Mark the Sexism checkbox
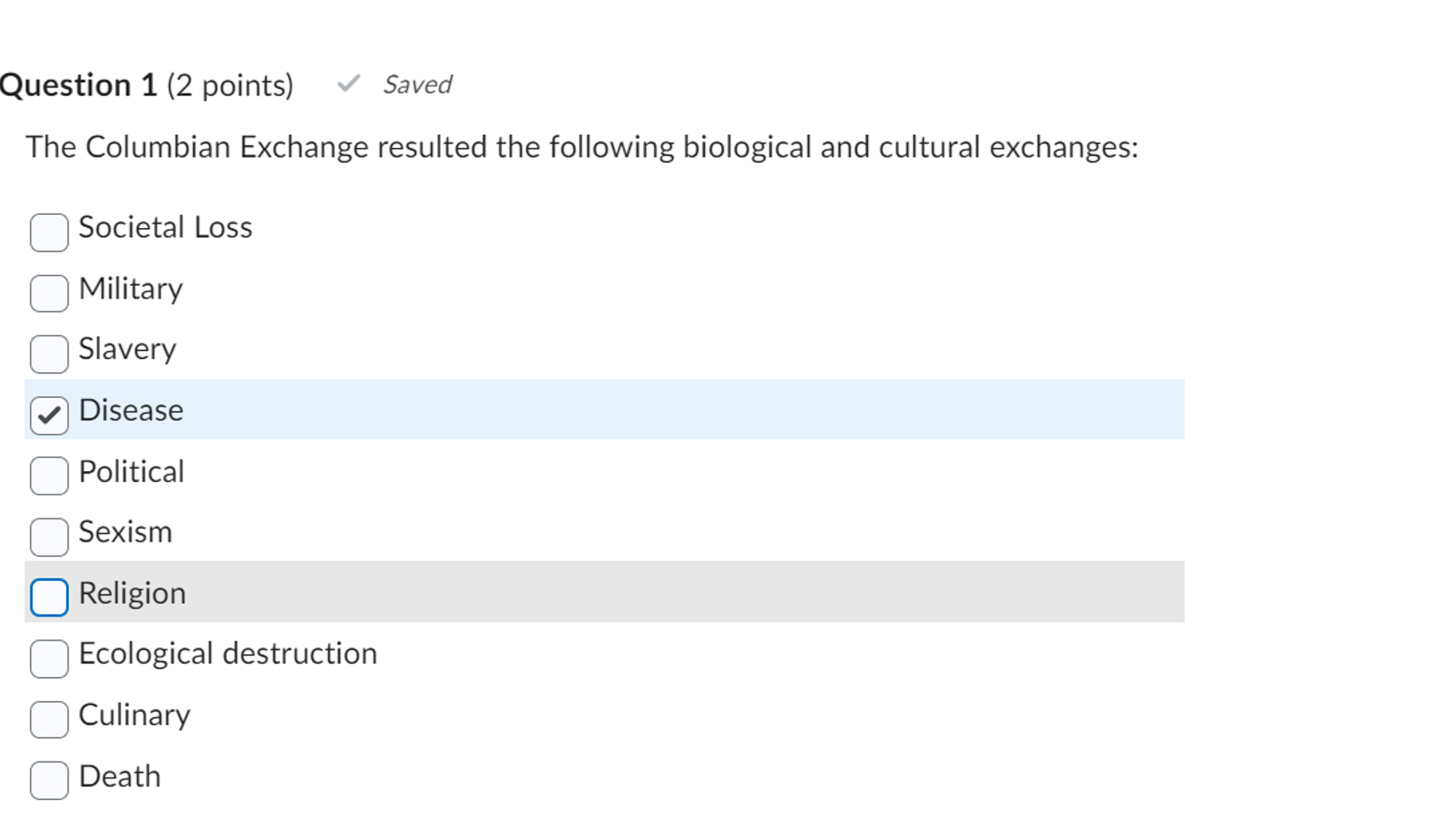Image resolution: width=1447 pixels, height=840 pixels. coord(49,536)
